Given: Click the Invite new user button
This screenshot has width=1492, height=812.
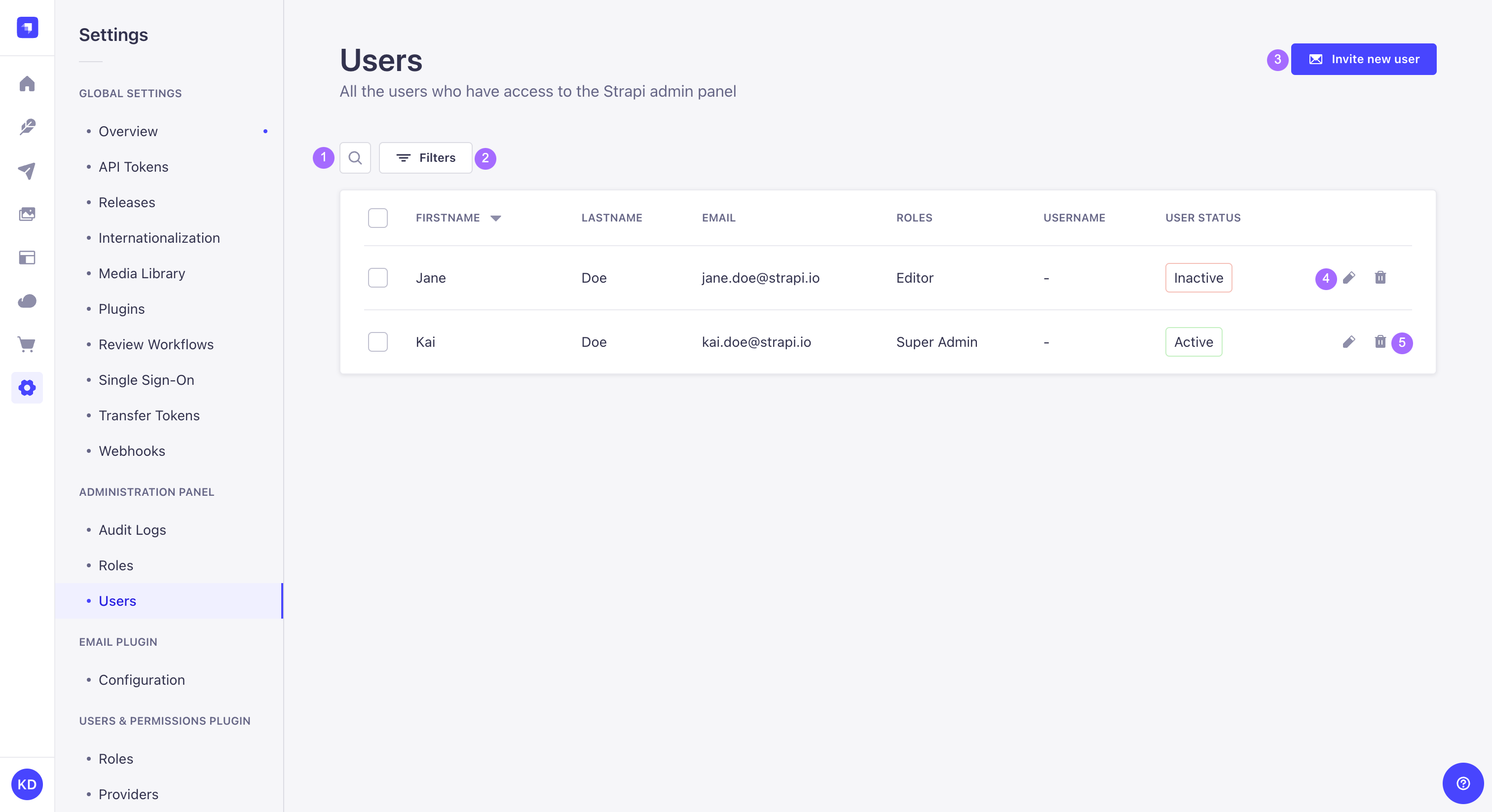Looking at the screenshot, I should (1363, 58).
